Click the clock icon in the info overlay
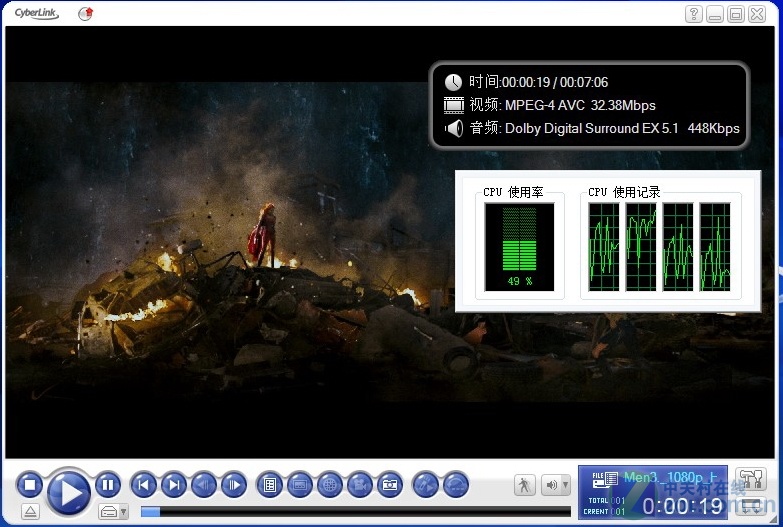The image size is (783, 527). point(453,82)
